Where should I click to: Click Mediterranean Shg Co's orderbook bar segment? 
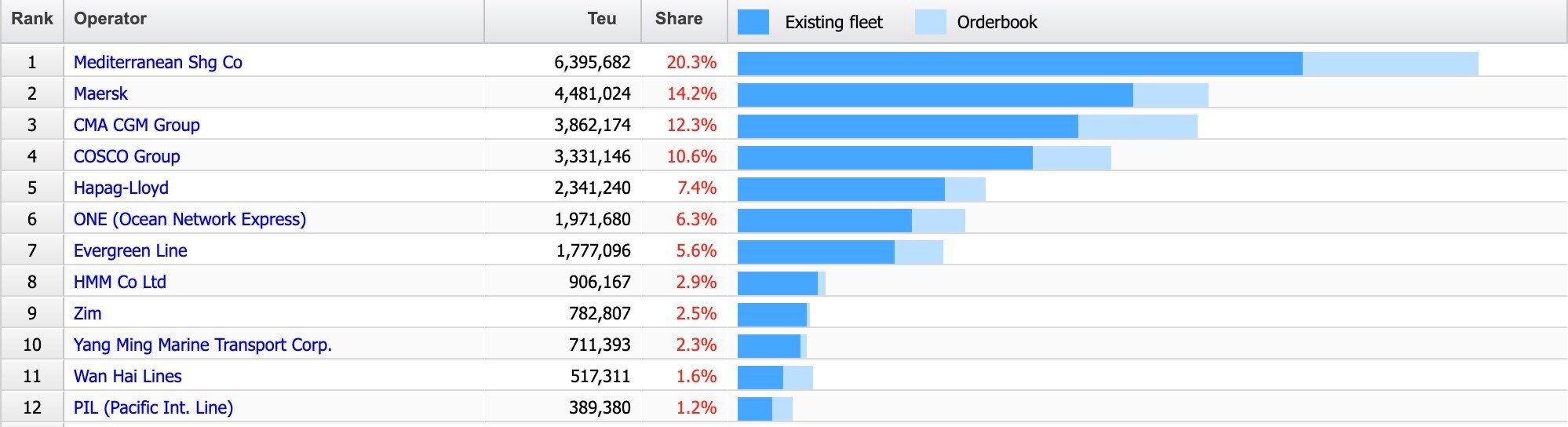coord(1390,64)
